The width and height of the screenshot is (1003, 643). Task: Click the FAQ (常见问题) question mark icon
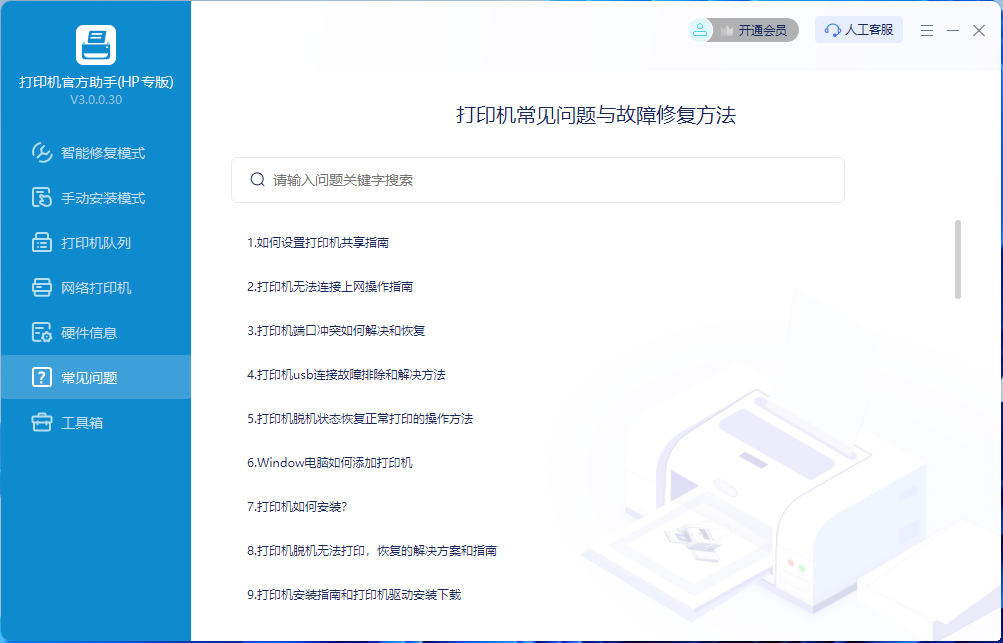42,378
